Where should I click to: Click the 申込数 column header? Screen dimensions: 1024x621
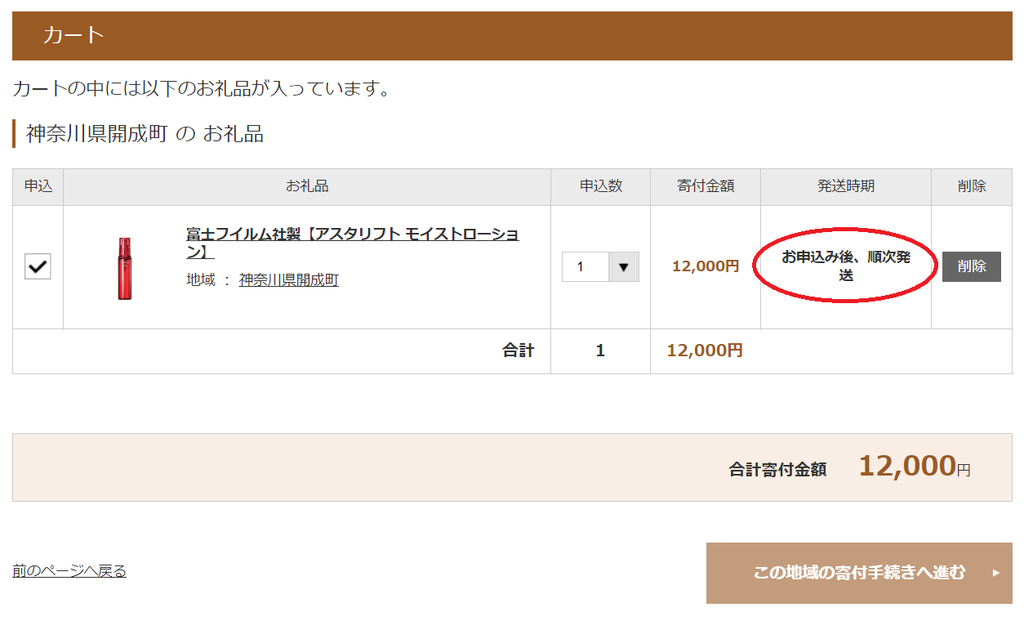[601, 186]
